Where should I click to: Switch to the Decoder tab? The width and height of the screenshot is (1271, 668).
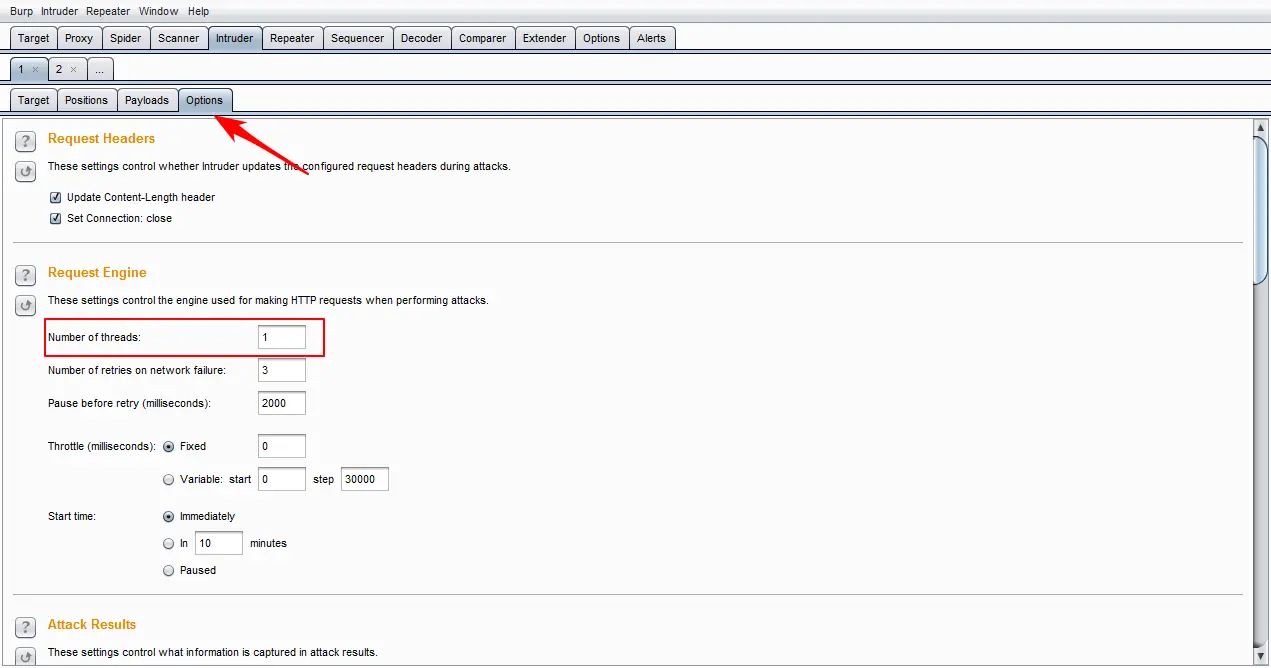[421, 38]
